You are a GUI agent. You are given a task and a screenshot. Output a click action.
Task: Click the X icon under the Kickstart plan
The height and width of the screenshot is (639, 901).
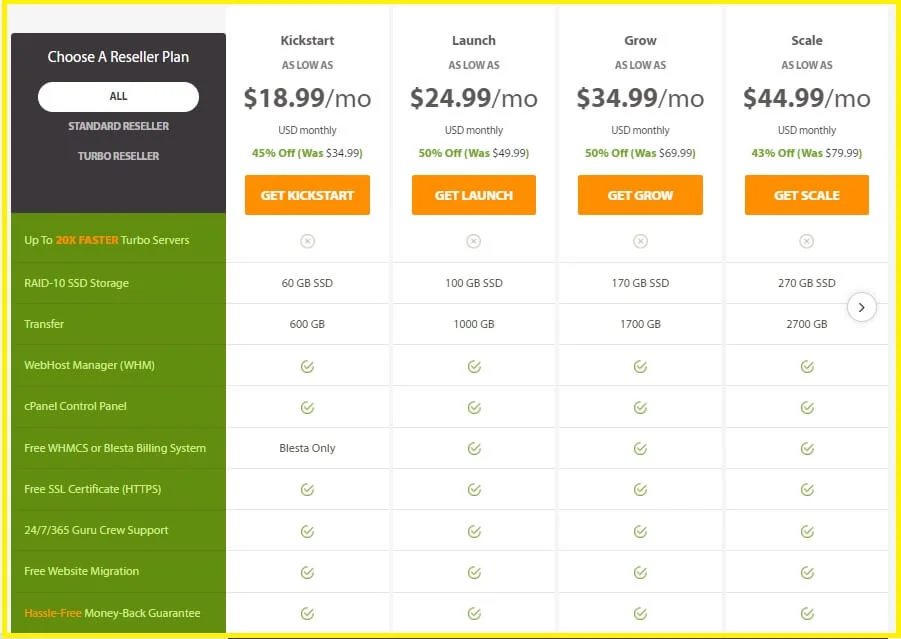pyautogui.click(x=307, y=241)
